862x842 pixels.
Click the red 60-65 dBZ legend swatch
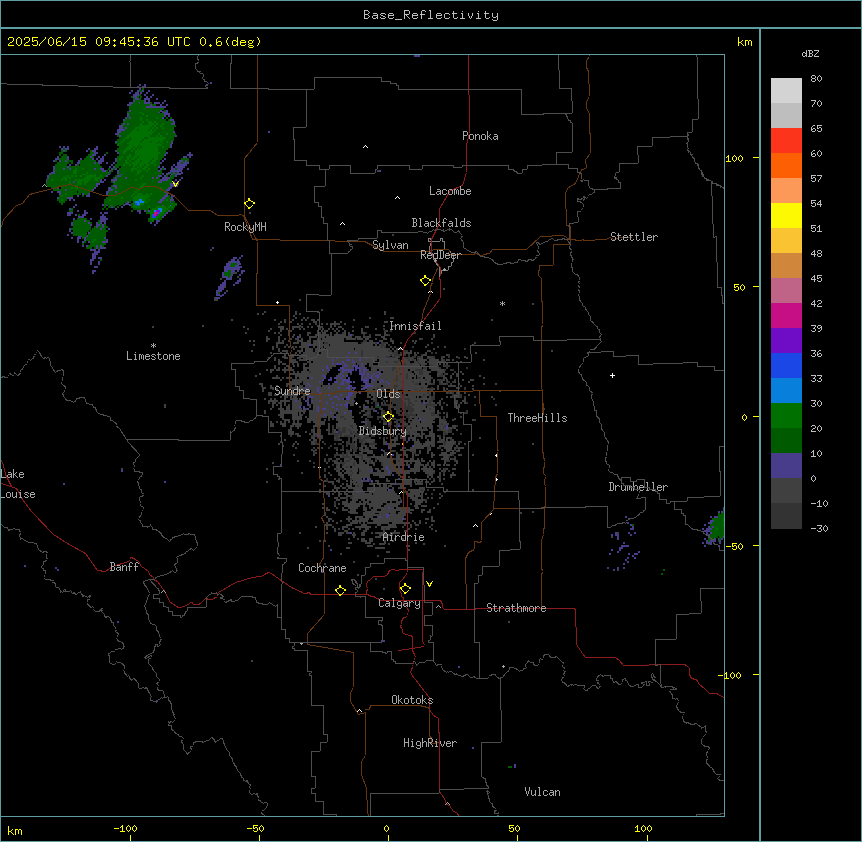pos(786,140)
